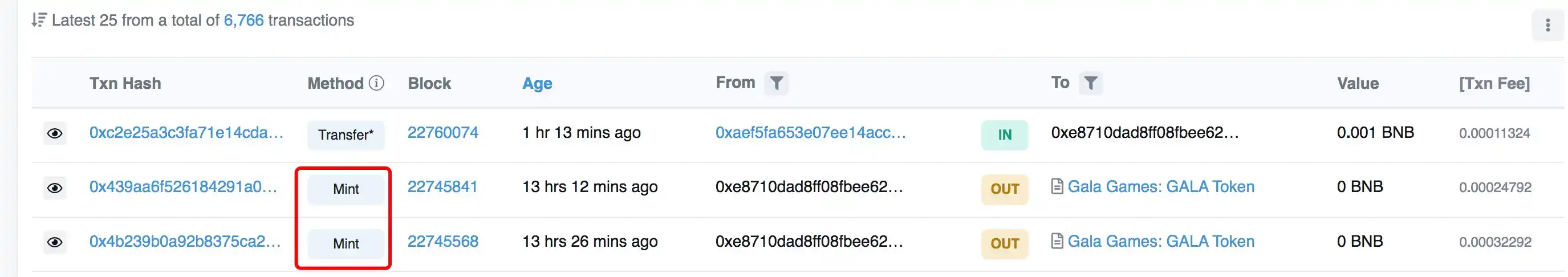Open sender address 0xaef5fa653e07ee14acc

pyautogui.click(x=810, y=133)
